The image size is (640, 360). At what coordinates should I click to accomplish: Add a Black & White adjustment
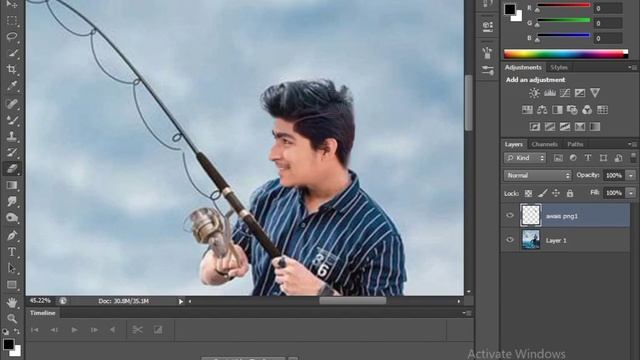click(557, 110)
